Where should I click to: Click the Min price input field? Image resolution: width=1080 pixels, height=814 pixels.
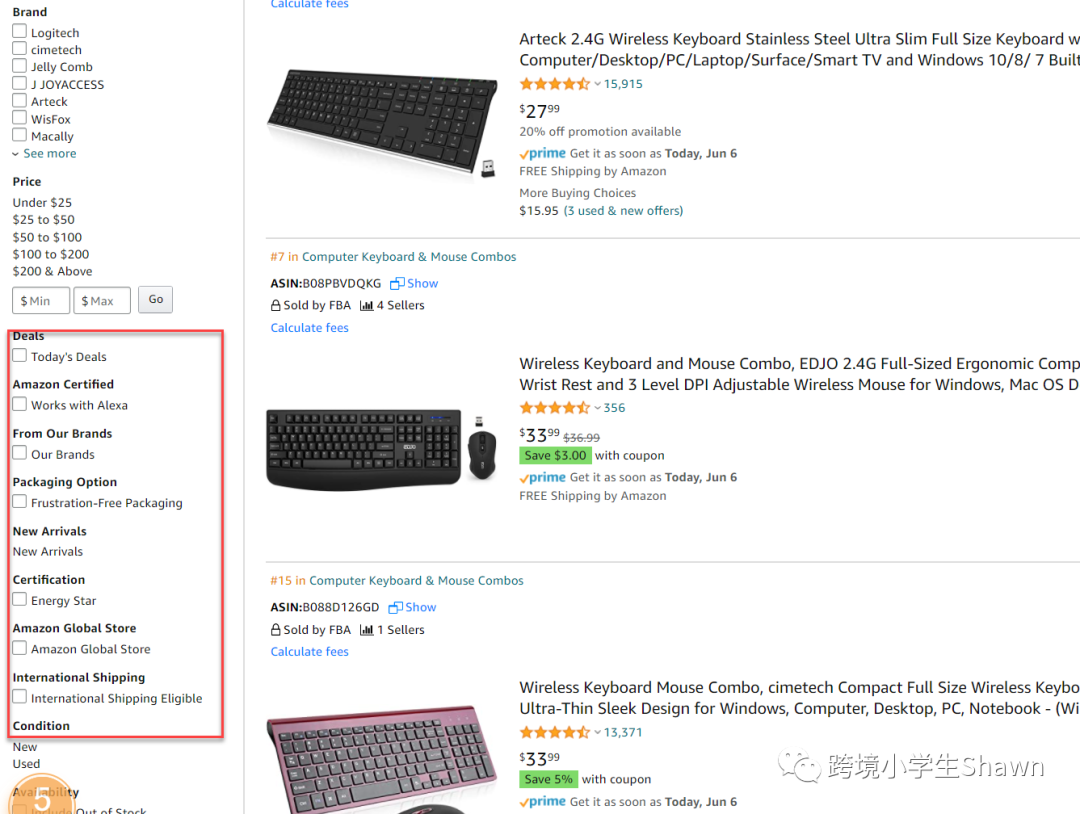pyautogui.click(x=41, y=300)
